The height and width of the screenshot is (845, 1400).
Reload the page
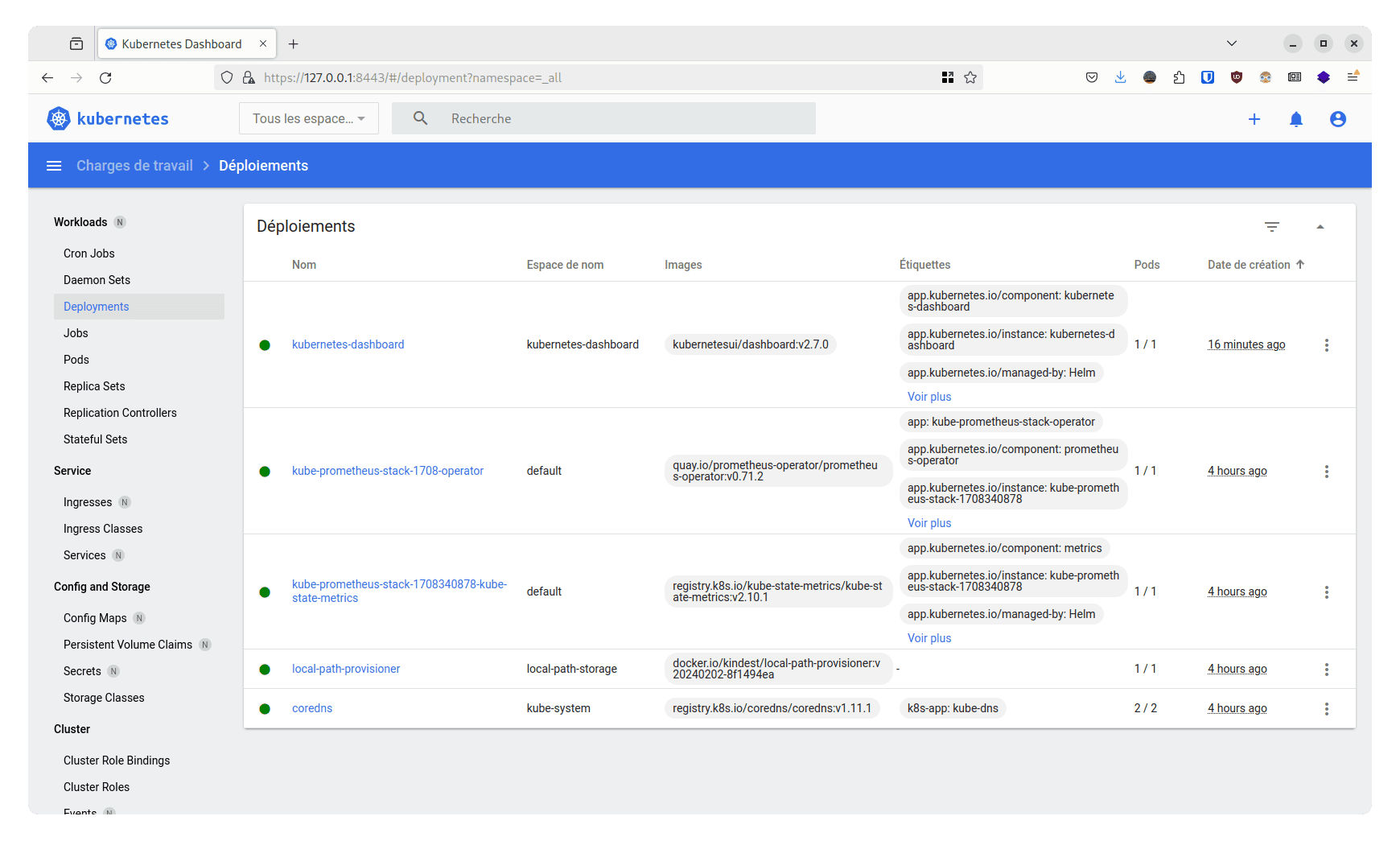click(x=105, y=77)
